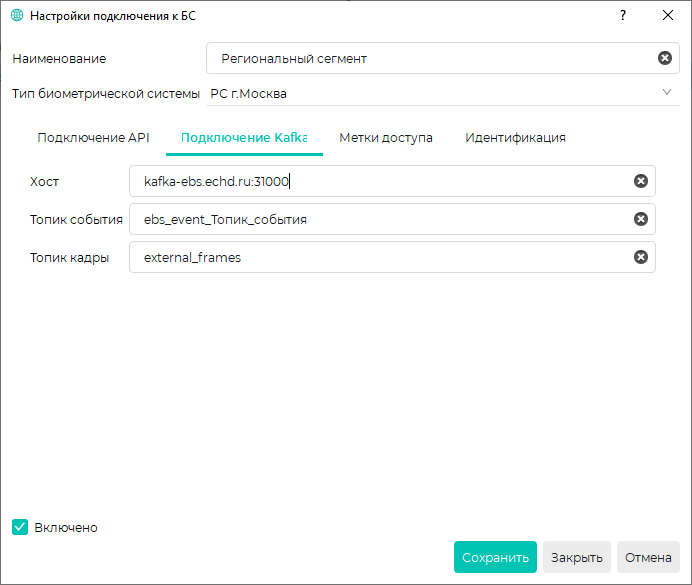
Task: Close the connection settings dialog window
Action: click(x=668, y=16)
